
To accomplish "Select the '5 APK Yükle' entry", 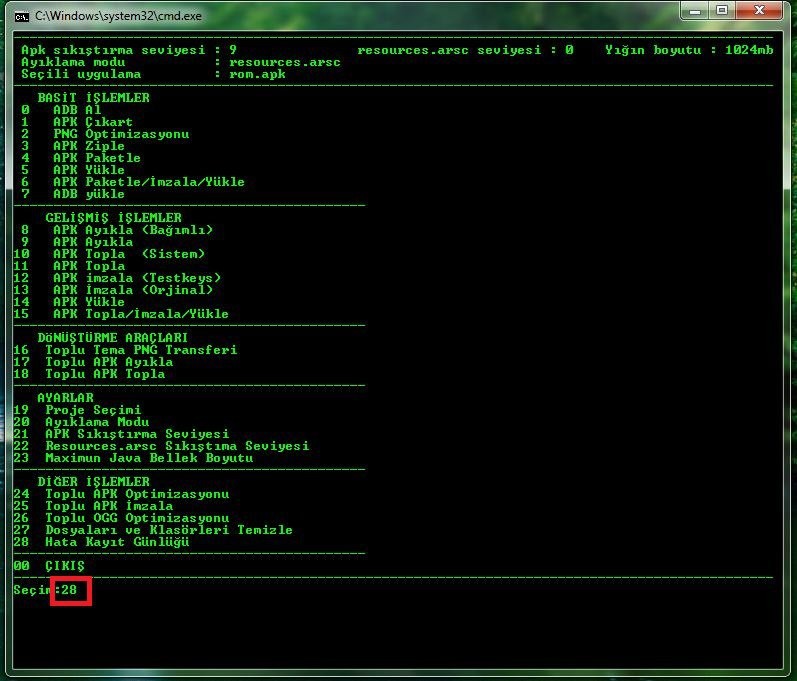I will pos(73,170).
